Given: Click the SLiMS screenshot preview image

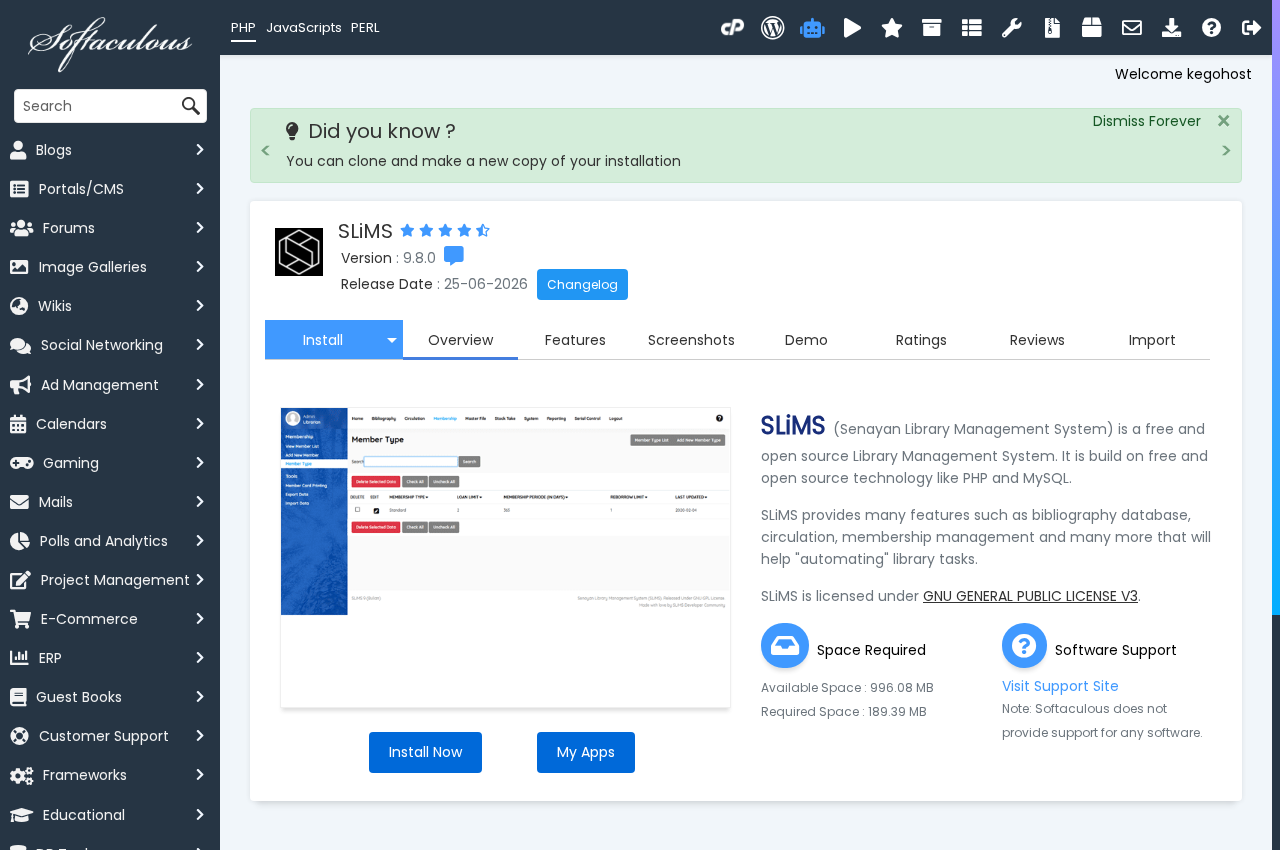Looking at the screenshot, I should point(505,558).
